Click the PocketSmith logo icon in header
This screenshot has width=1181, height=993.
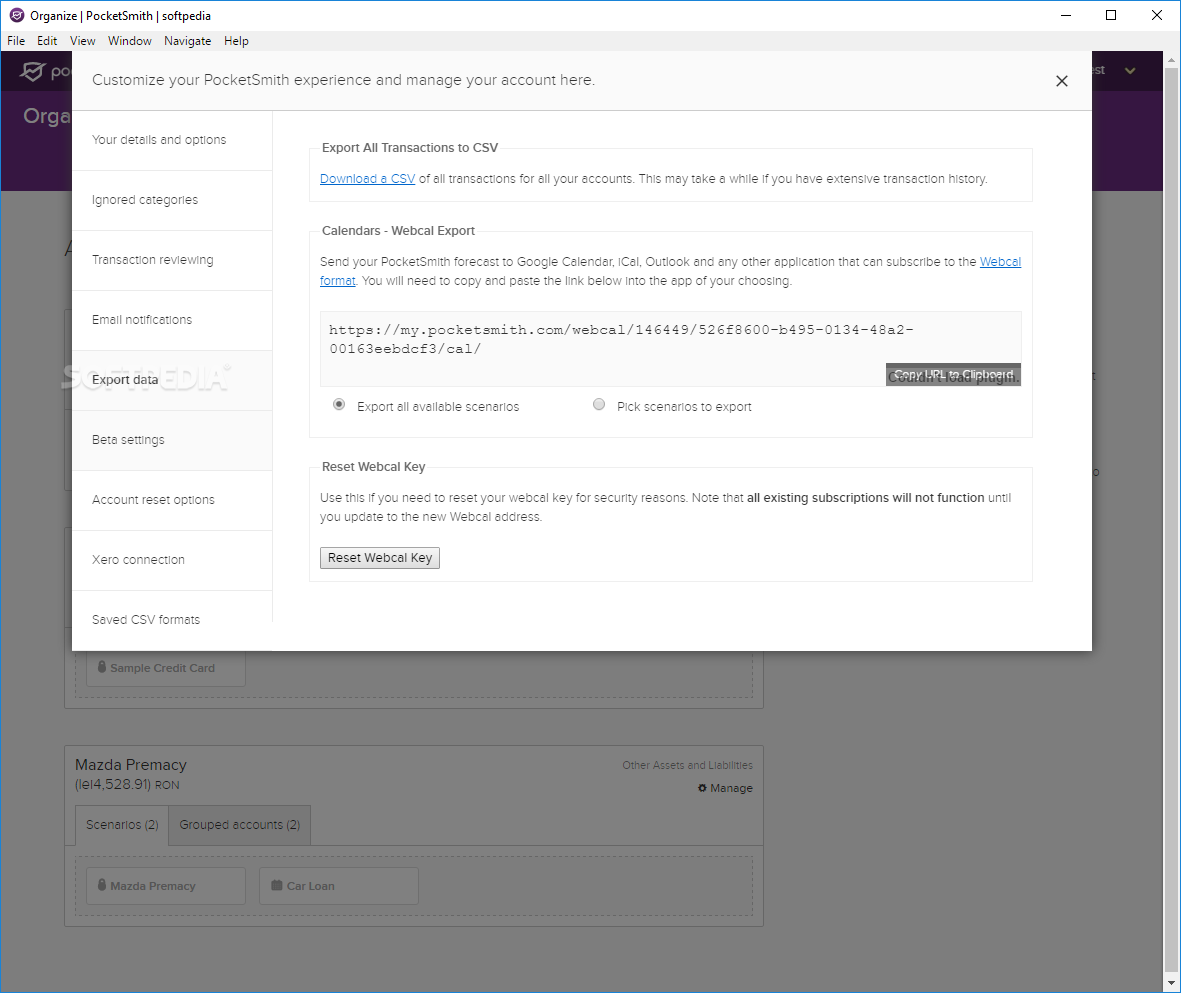[32, 71]
